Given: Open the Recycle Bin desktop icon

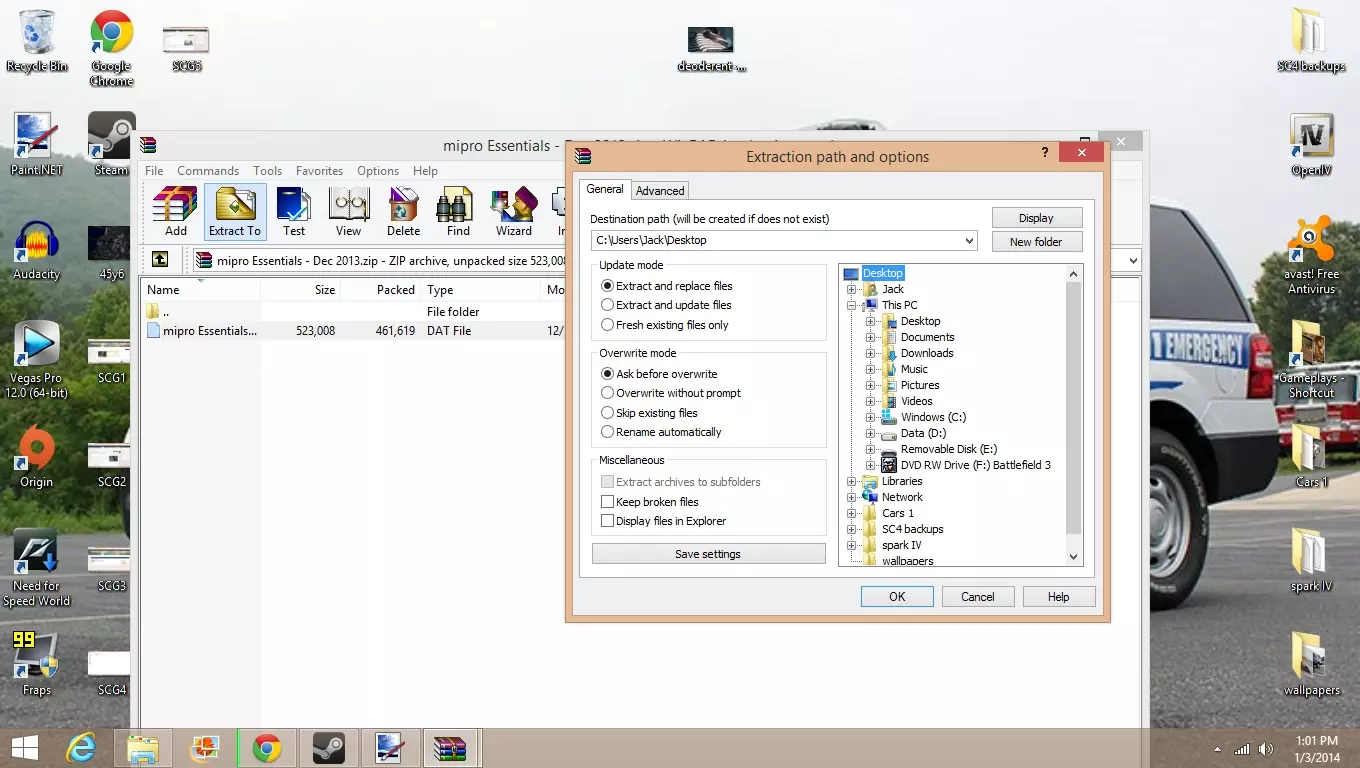Looking at the screenshot, I should 37,42.
